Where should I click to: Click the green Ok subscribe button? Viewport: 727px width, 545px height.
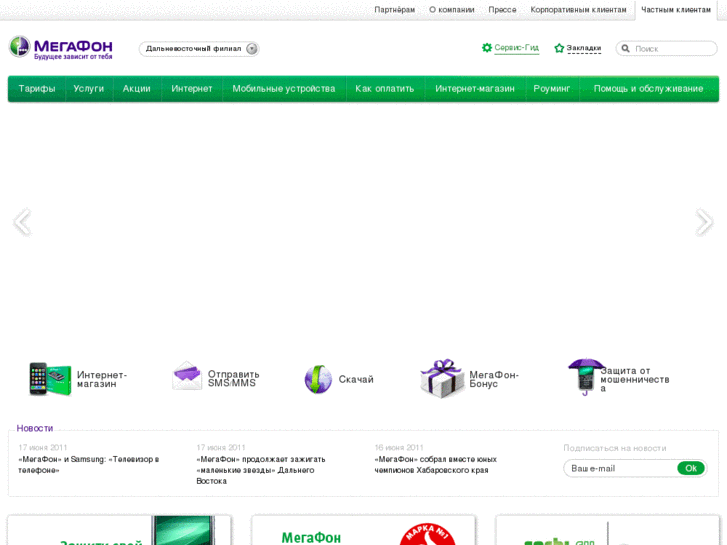coord(691,468)
